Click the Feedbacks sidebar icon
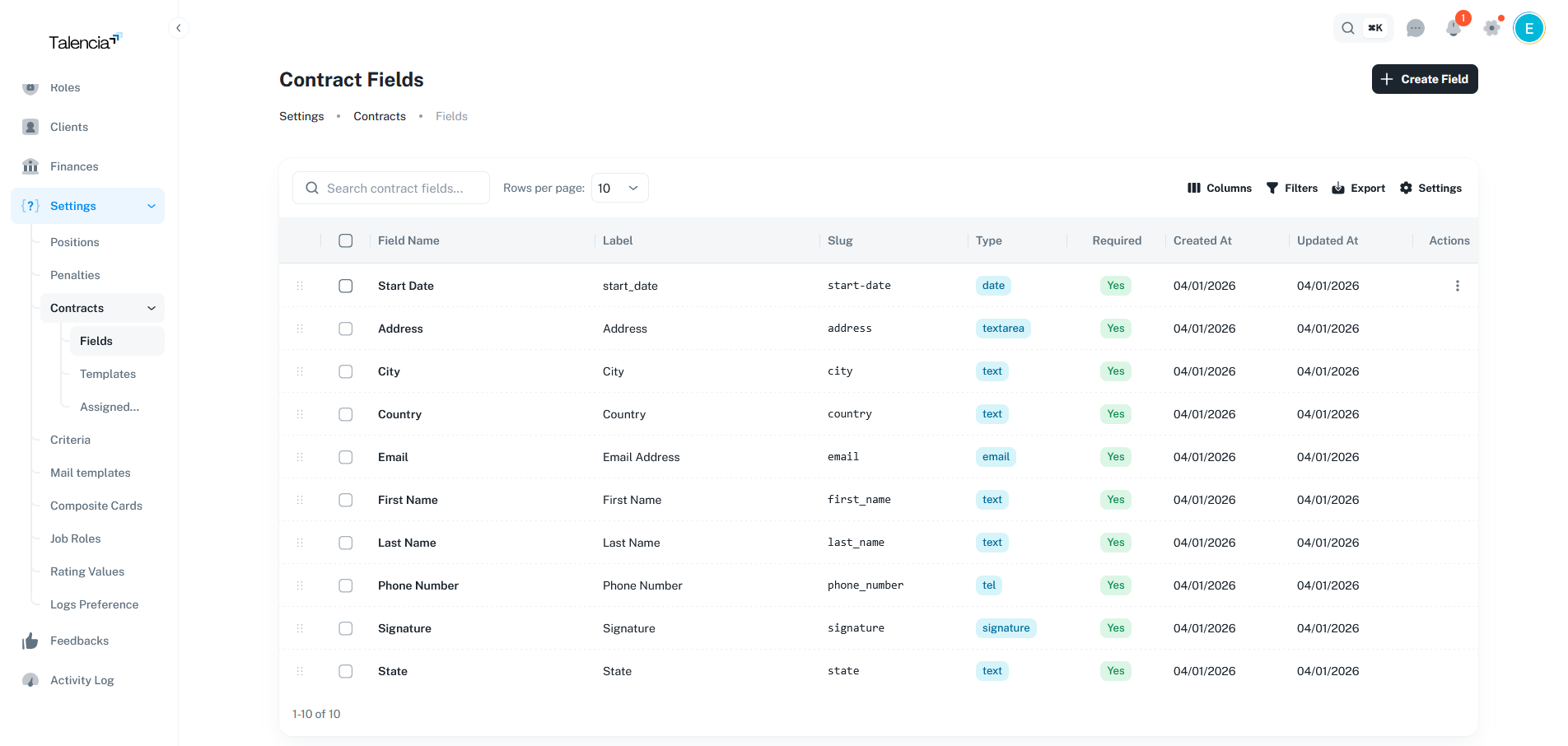This screenshot has height=746, width=1568. point(30,641)
